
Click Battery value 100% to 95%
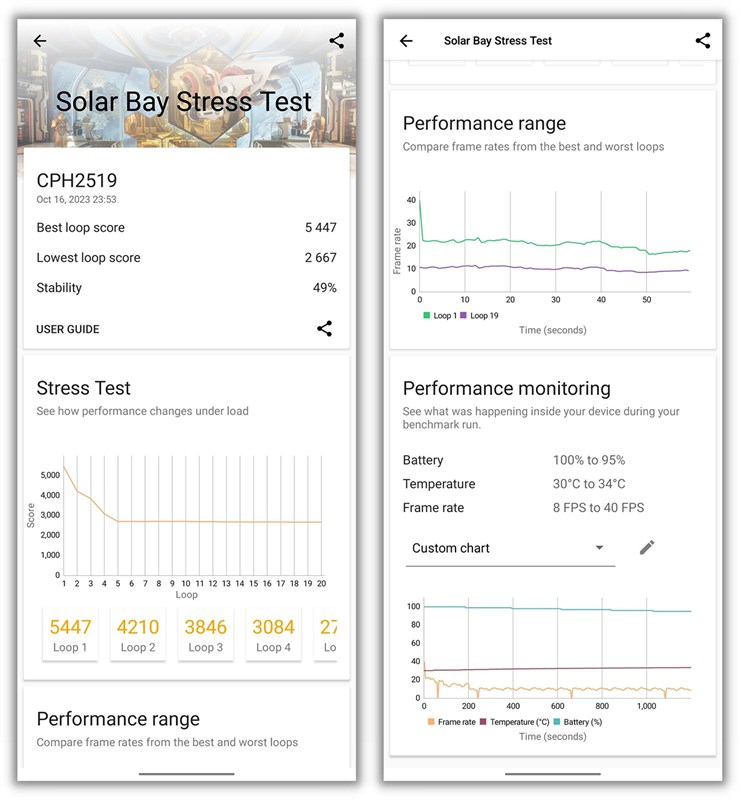pyautogui.click(x=589, y=460)
